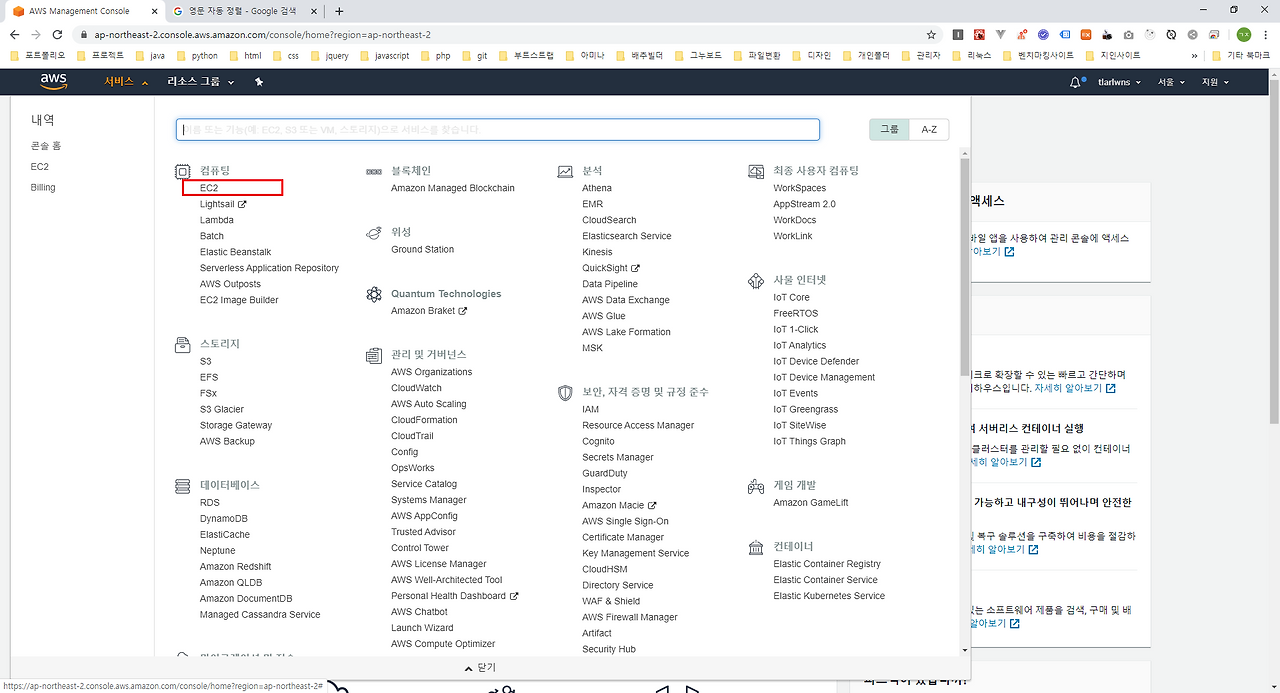Click the Analytics (분석) category icon

click(565, 172)
